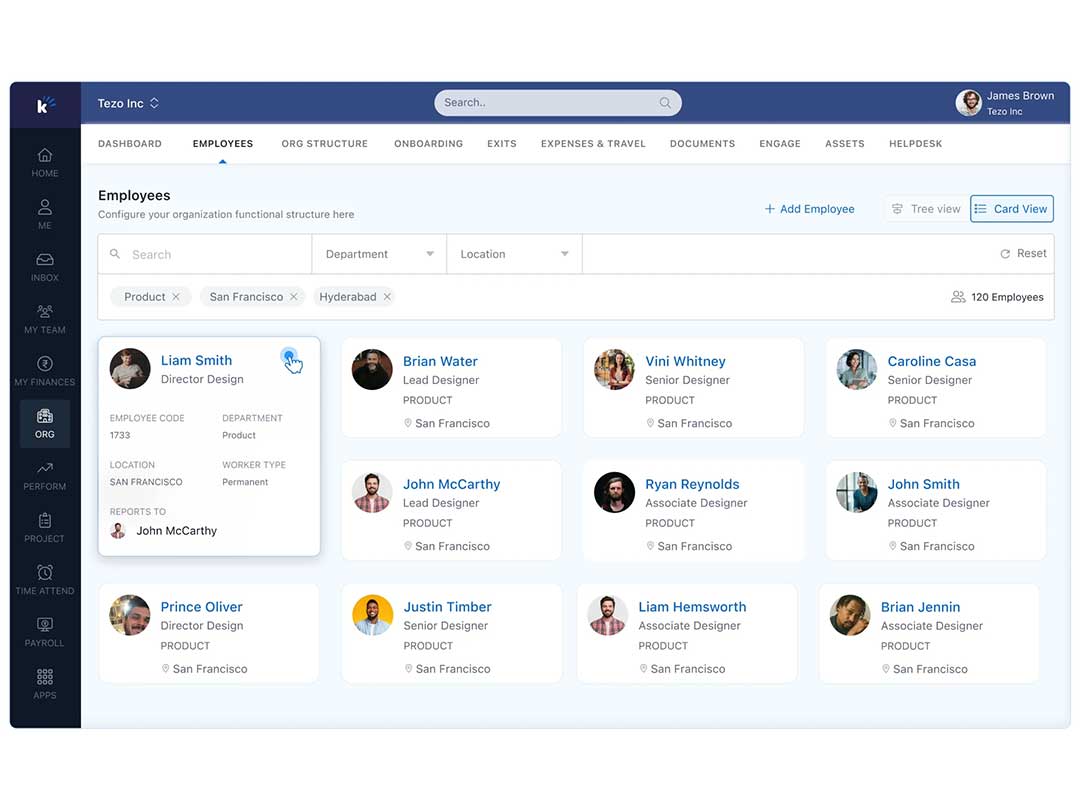Screen dimensions: 1080x810
Task: Open the Org Structure tab
Action: (324, 144)
